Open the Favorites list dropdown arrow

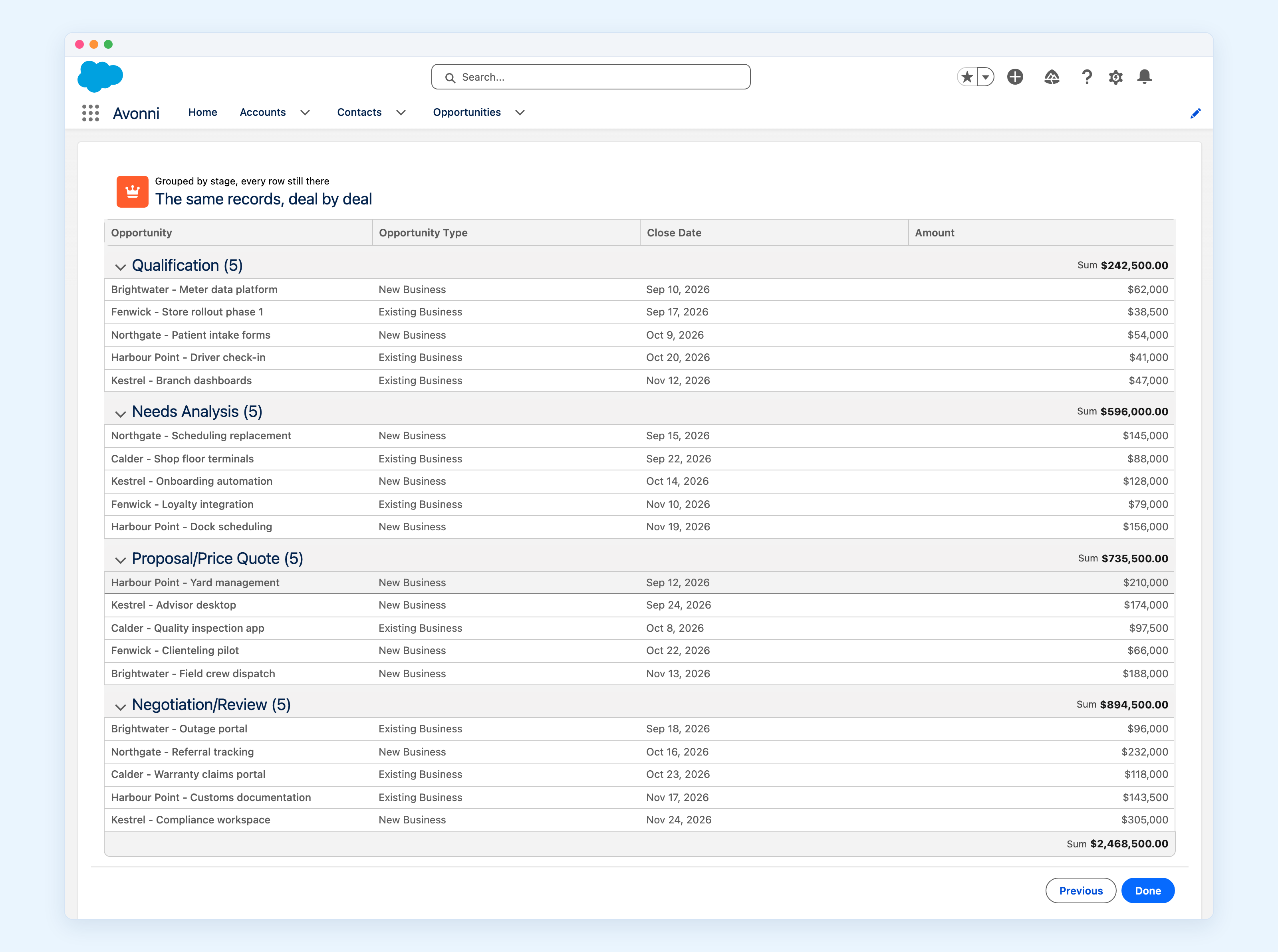point(986,77)
